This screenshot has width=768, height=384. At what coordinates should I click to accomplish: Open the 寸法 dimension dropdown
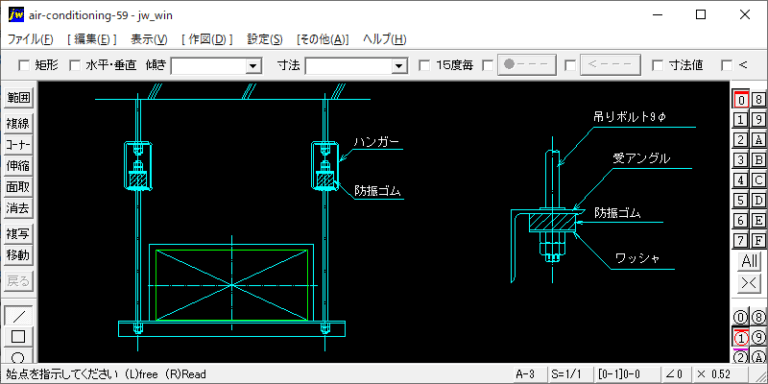point(399,66)
